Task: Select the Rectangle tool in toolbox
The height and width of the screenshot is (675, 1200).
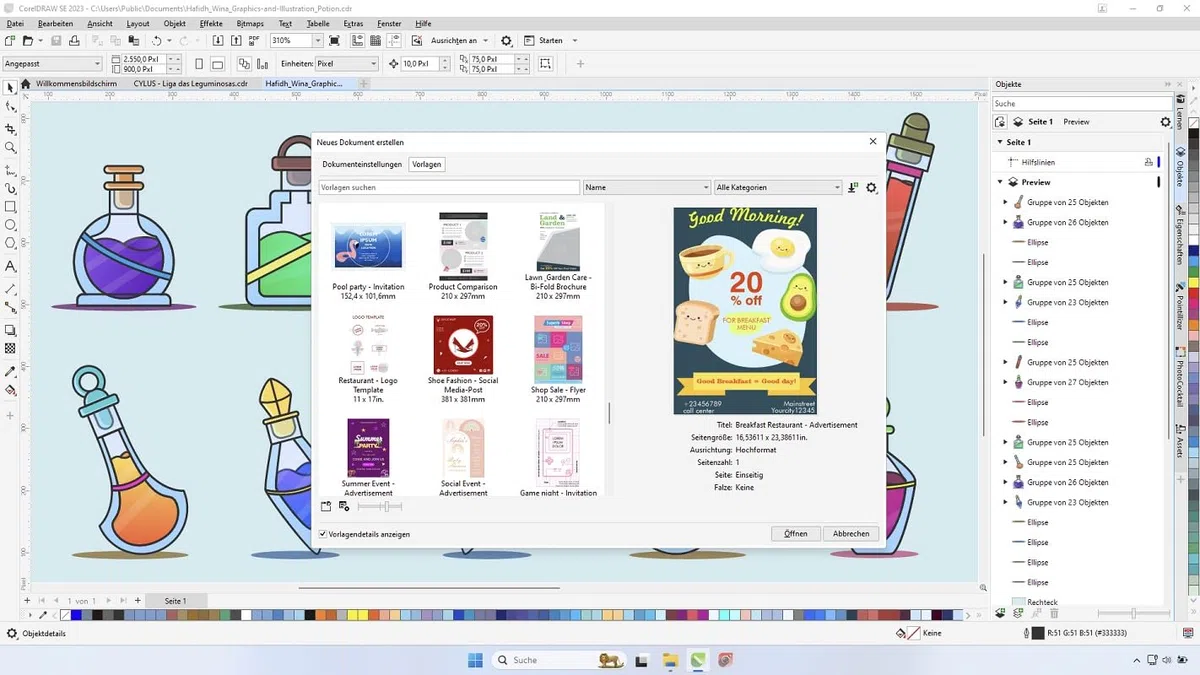Action: click(11, 207)
